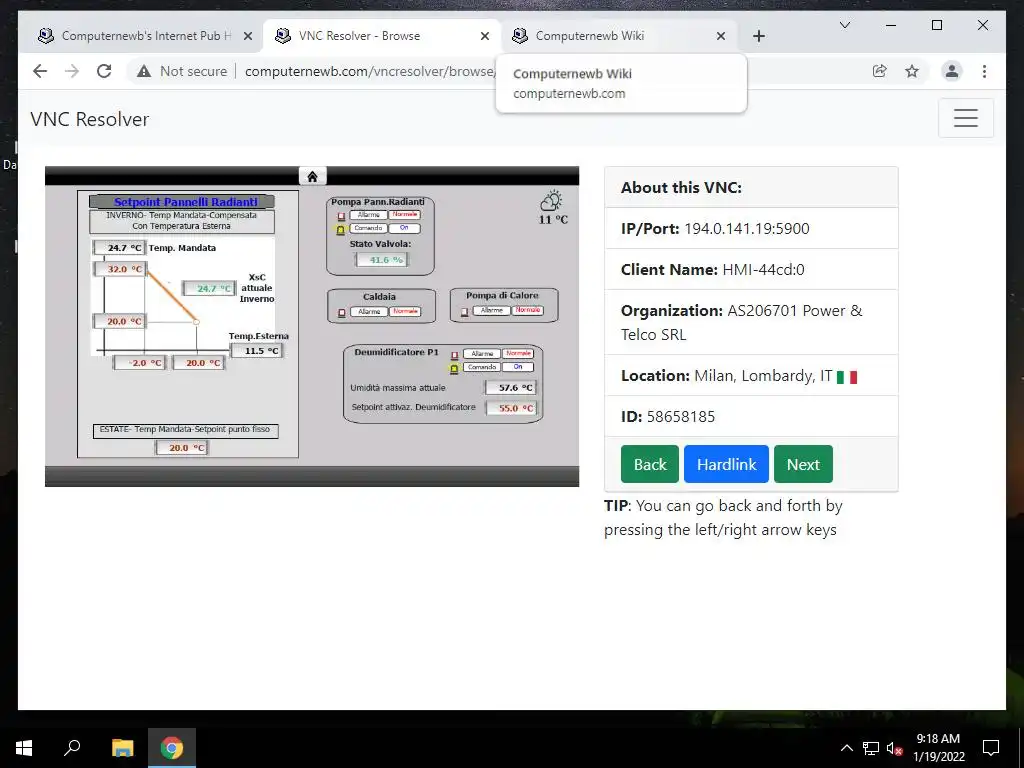
Task: Close the Computernewb Wiki tab
Action: click(x=720, y=36)
